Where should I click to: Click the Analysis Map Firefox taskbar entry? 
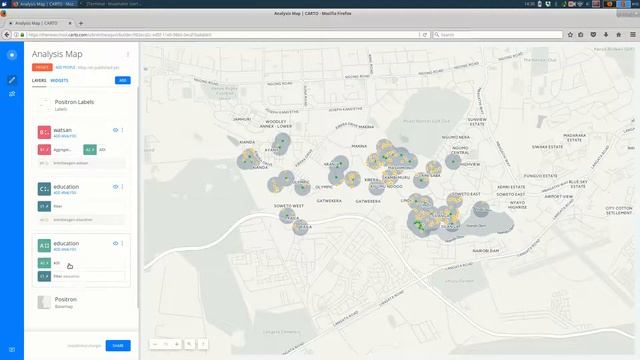tap(44, 4)
